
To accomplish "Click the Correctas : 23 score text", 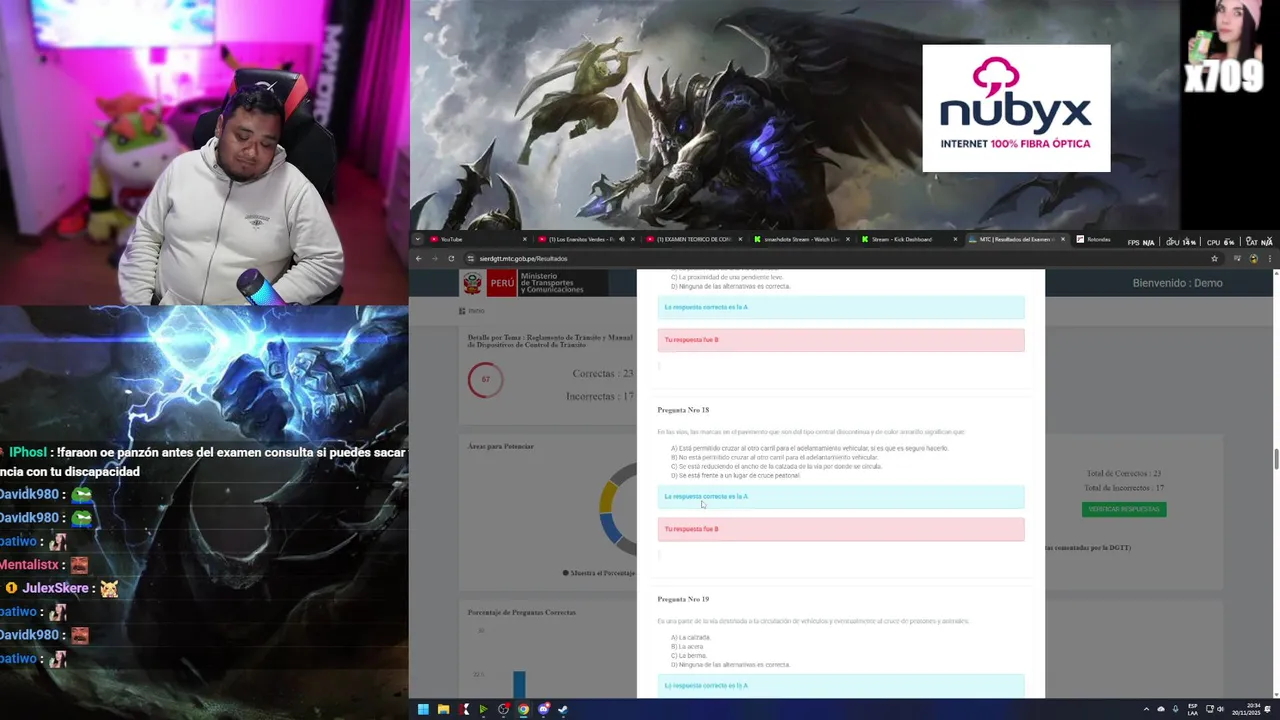I will point(602,374).
